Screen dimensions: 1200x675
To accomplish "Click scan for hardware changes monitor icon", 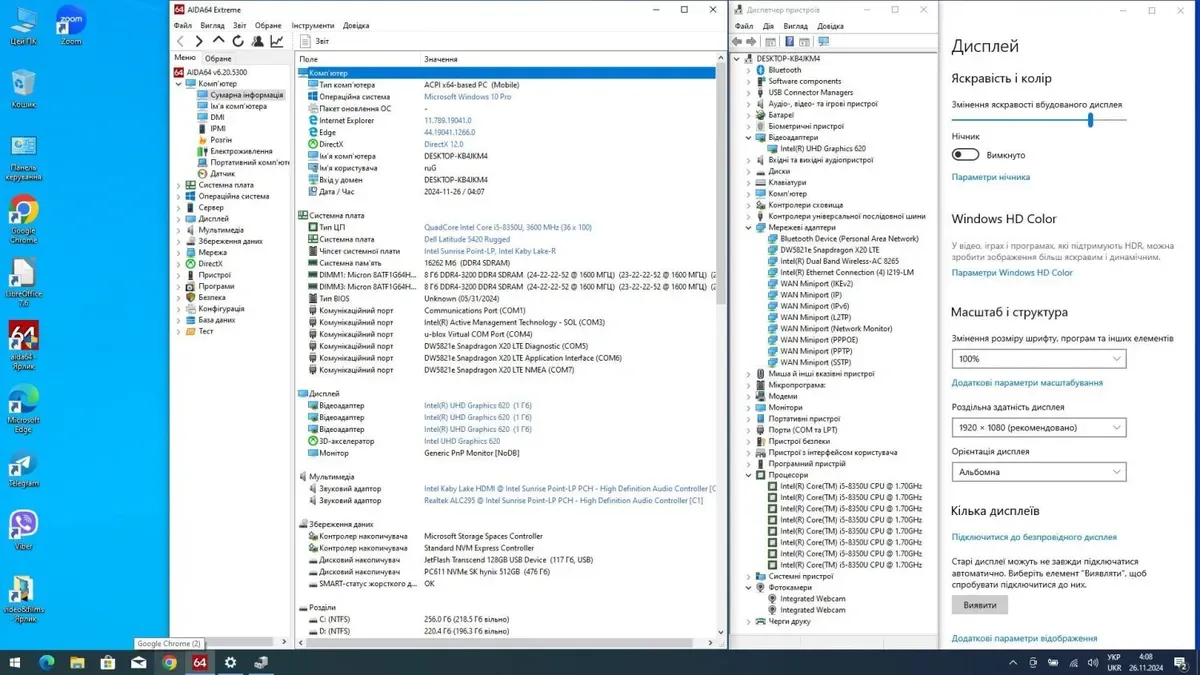I will (824, 42).
